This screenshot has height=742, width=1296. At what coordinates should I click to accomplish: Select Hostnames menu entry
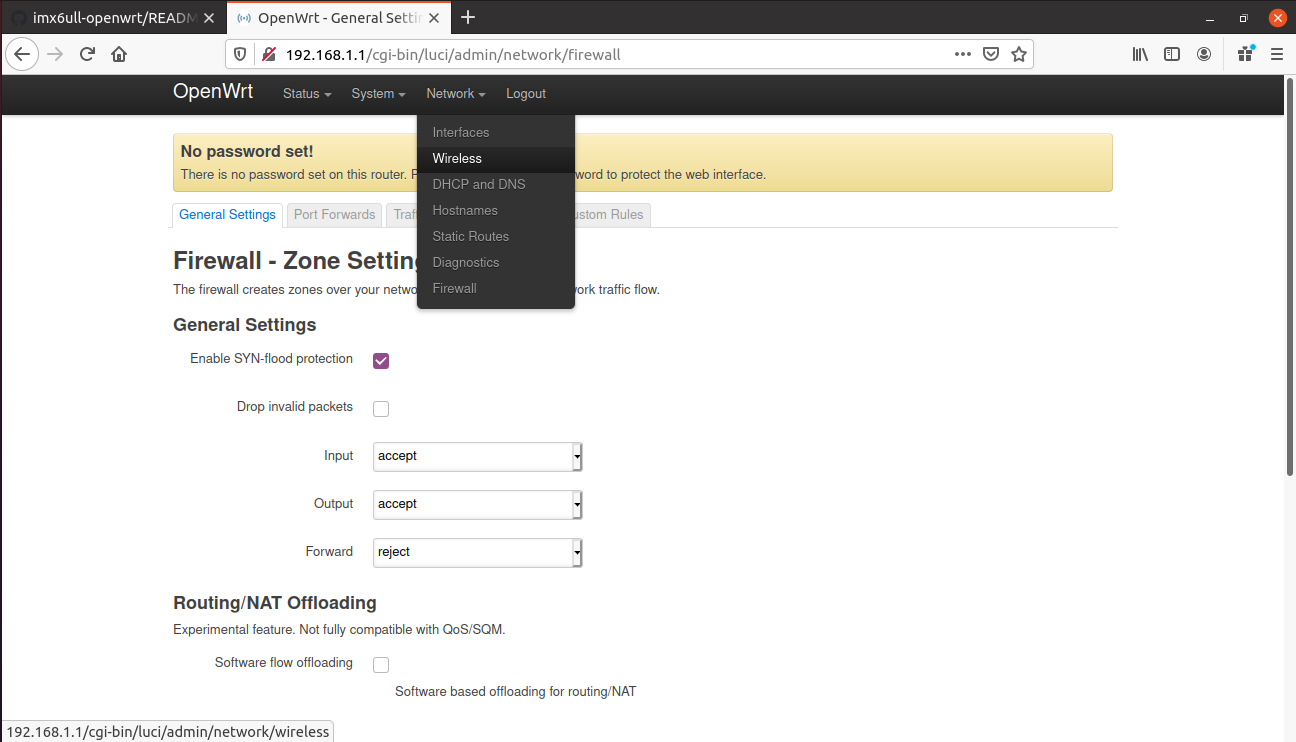pos(496,210)
